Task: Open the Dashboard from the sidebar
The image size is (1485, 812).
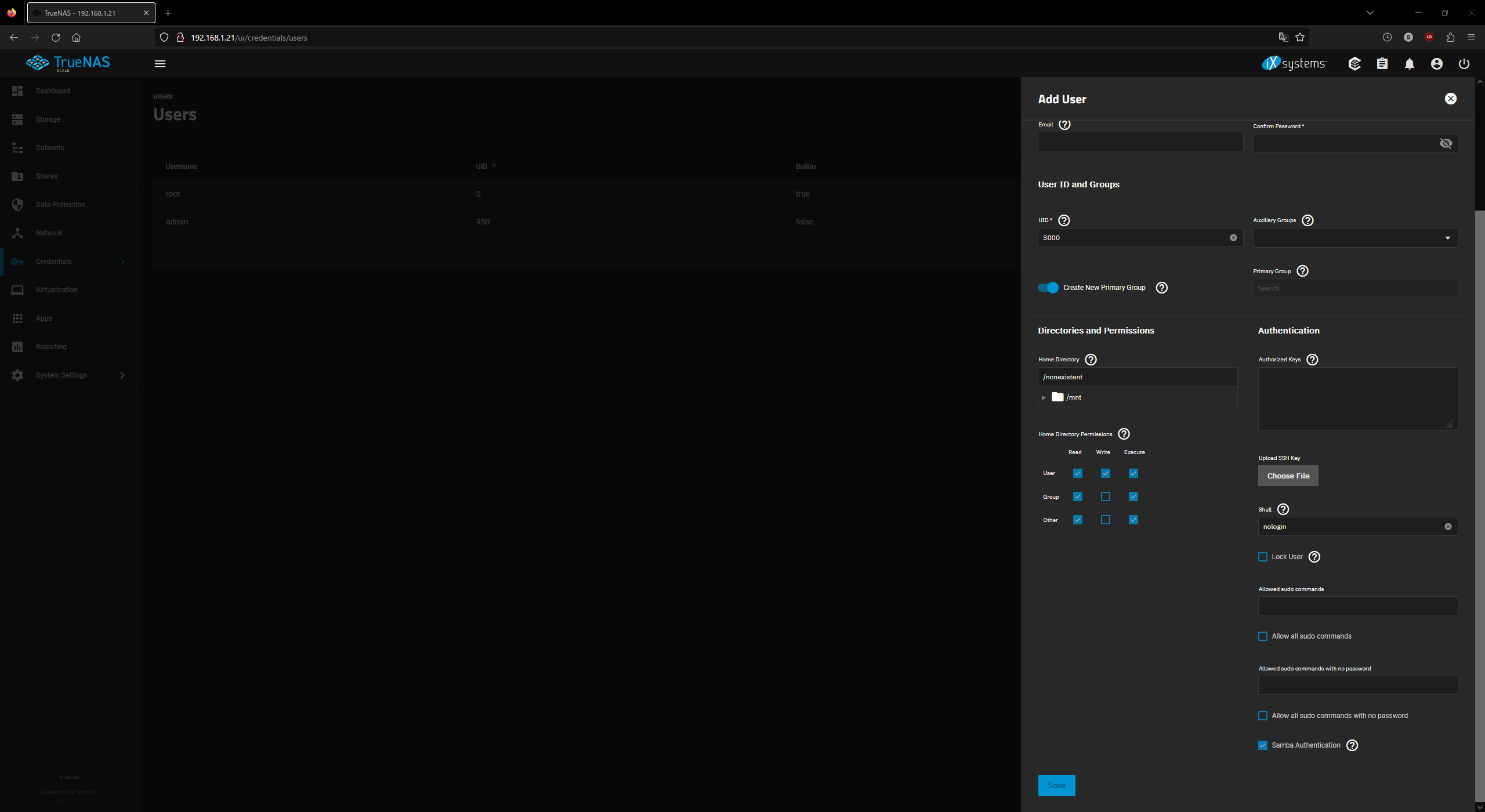Action: click(53, 91)
